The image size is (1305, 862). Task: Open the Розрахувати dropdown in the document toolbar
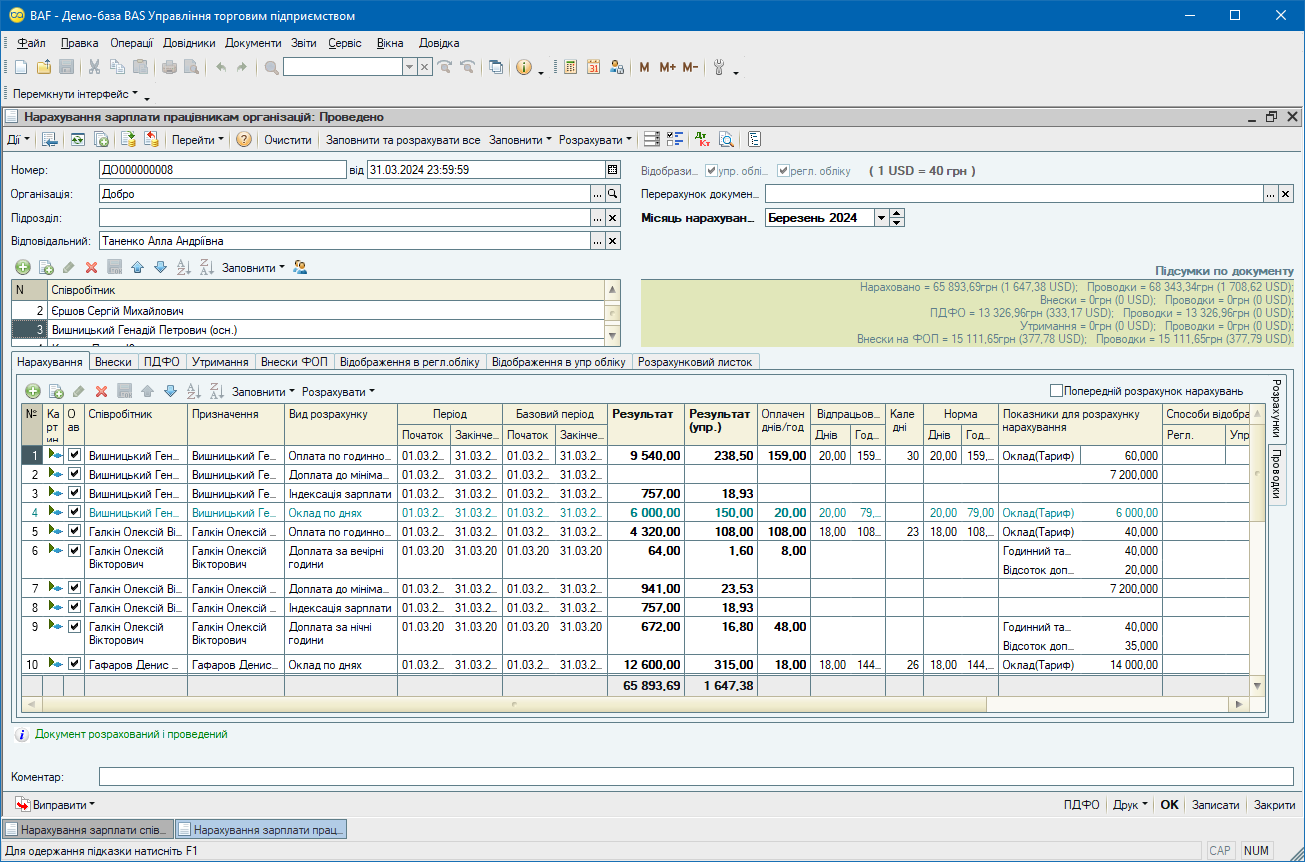(x=595, y=140)
